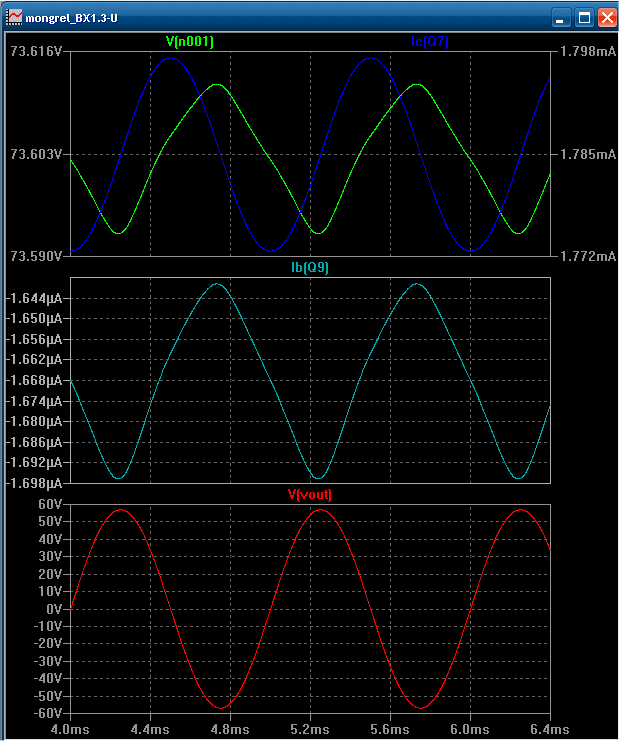
Task: Click the -20V axis label
Action: [x=48, y=644]
